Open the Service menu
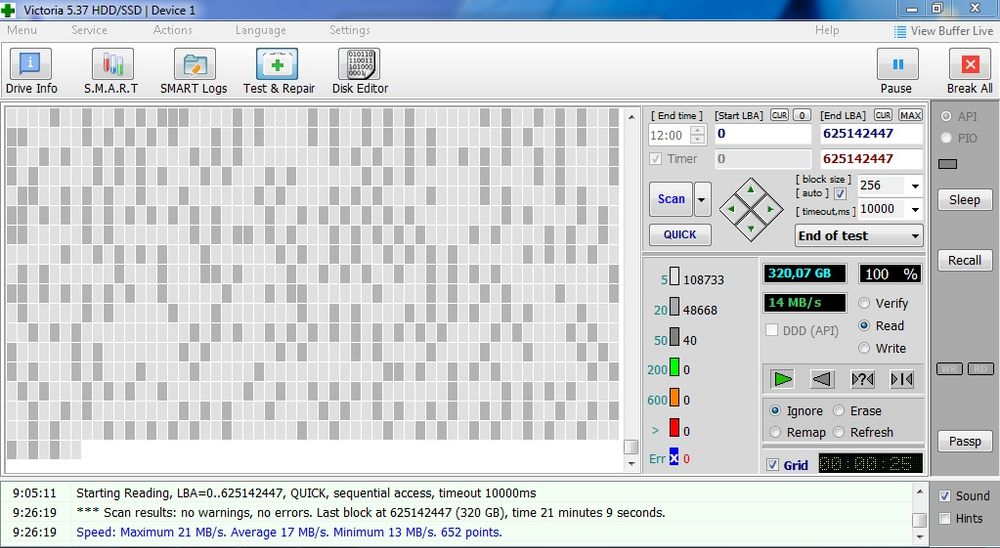The width and height of the screenshot is (1000, 548). (89, 30)
